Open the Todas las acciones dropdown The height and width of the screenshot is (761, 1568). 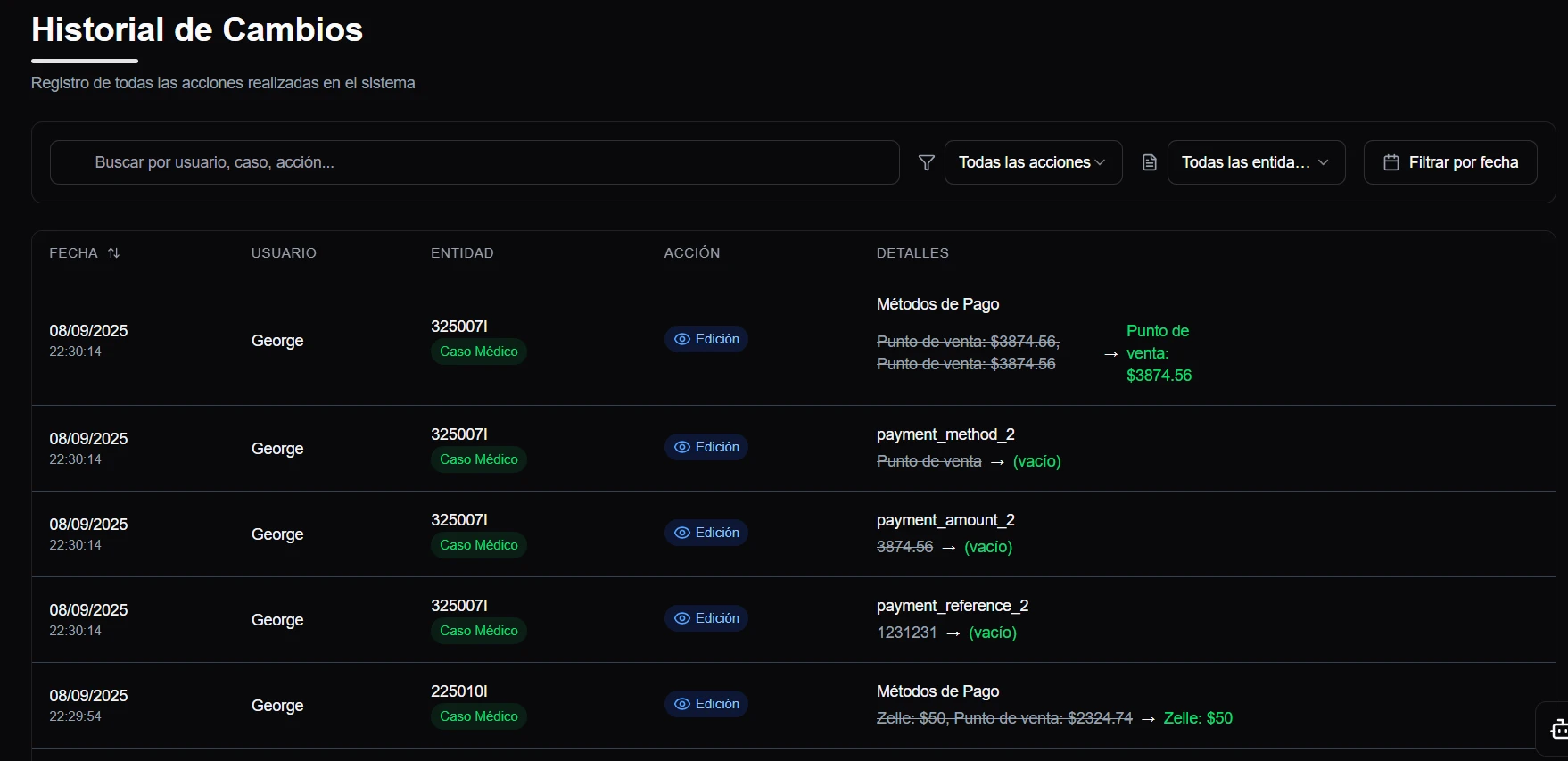(x=1033, y=162)
